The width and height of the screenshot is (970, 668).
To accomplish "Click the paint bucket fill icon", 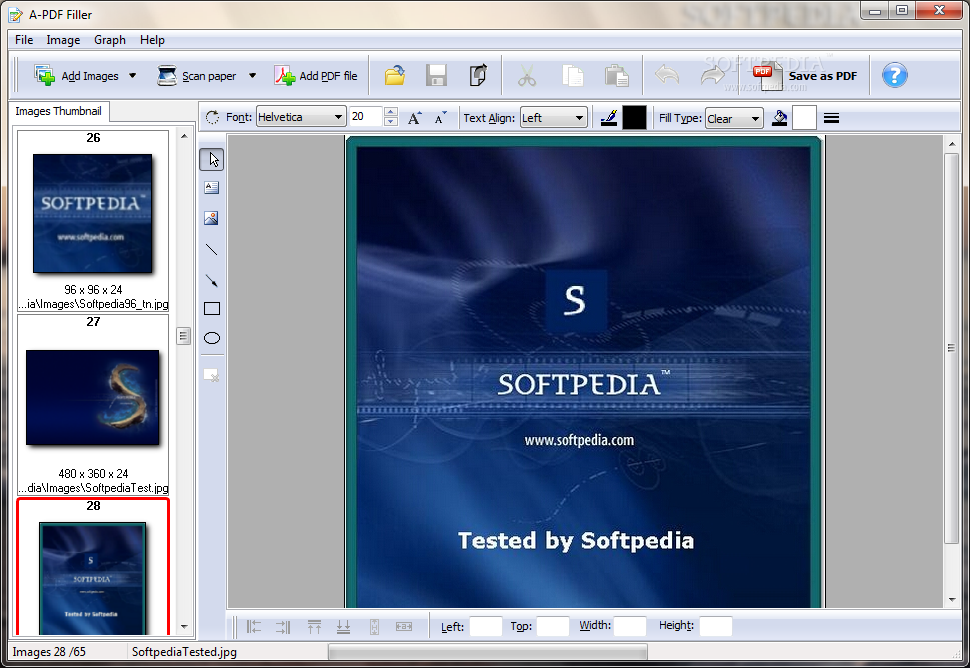I will (779, 118).
